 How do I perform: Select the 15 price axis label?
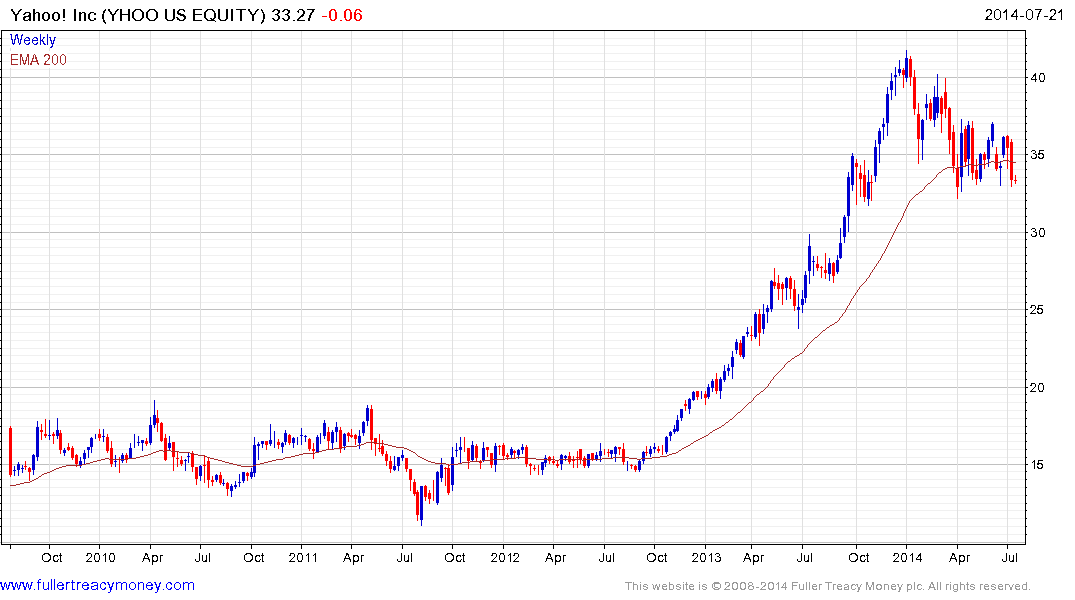(1038, 465)
